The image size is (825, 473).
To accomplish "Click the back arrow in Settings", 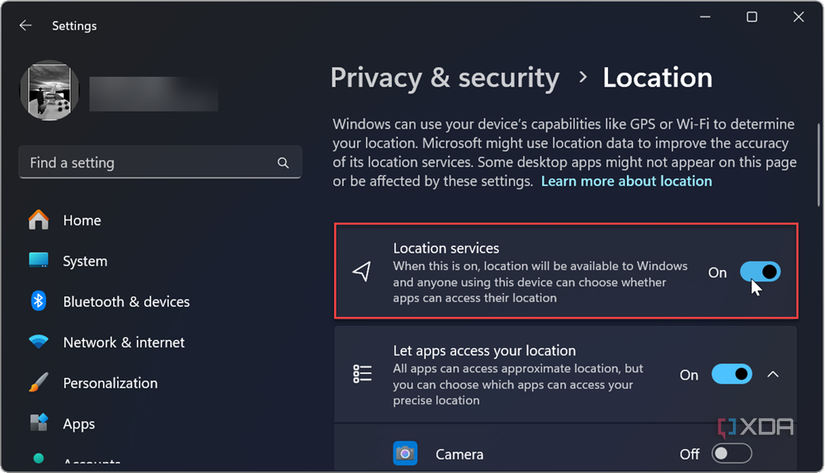I will pos(26,25).
